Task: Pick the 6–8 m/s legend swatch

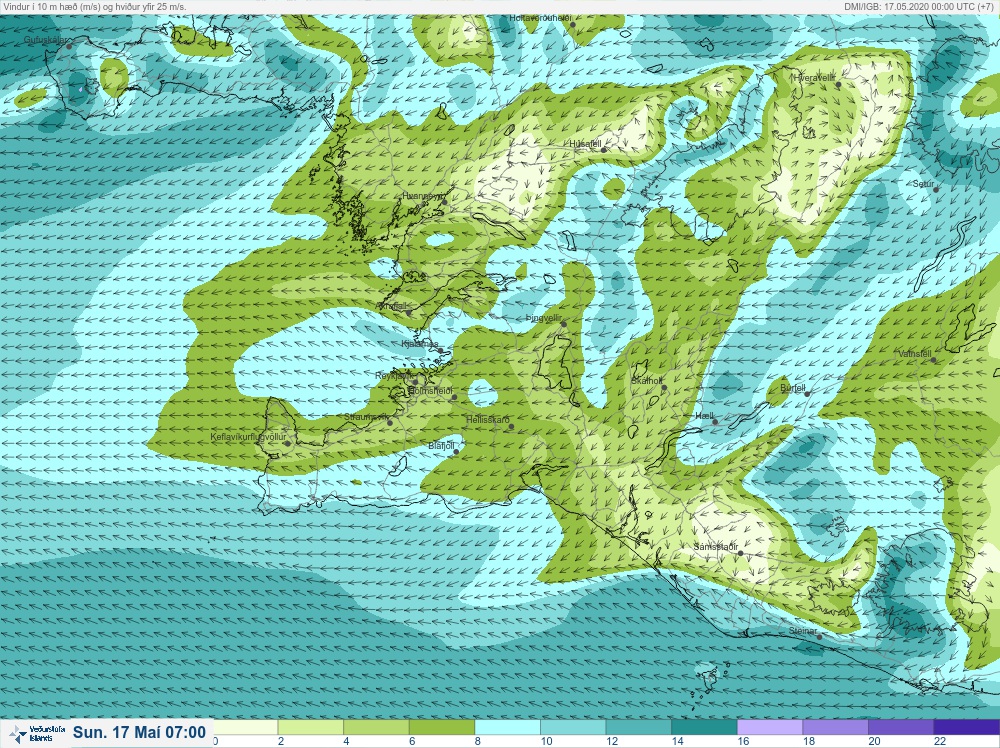Action: [x=442, y=728]
